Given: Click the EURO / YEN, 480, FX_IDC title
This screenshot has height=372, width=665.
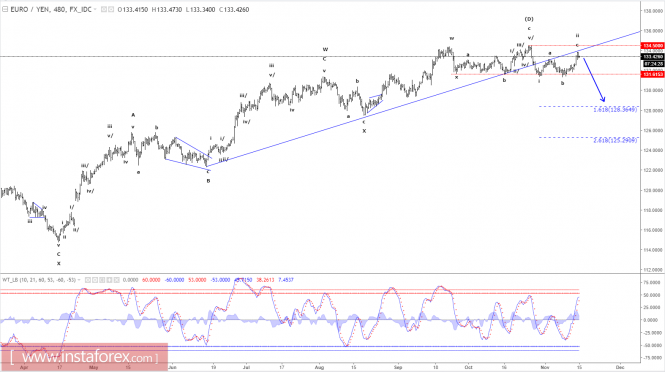Looking at the screenshot, I should [x=51, y=9].
